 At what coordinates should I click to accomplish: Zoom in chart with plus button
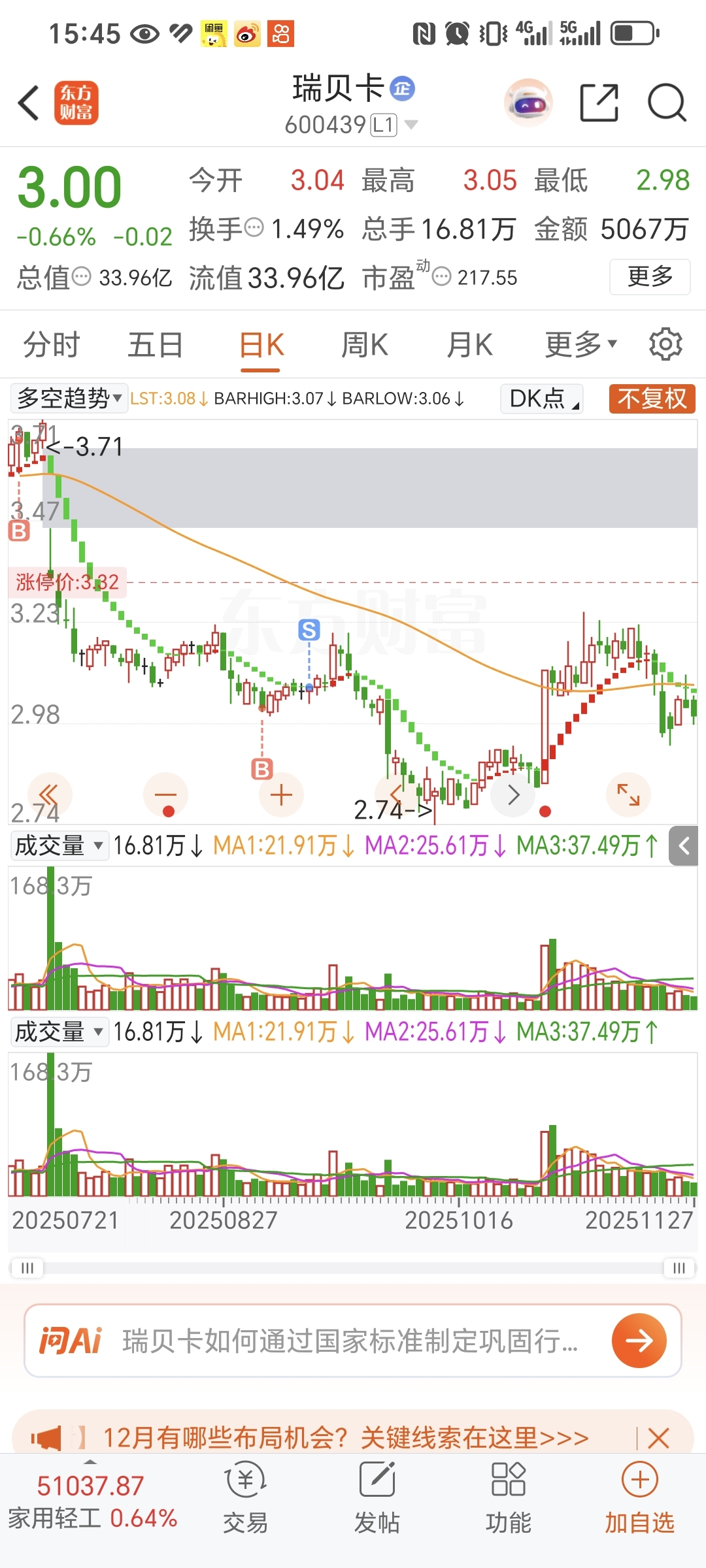click(x=281, y=794)
